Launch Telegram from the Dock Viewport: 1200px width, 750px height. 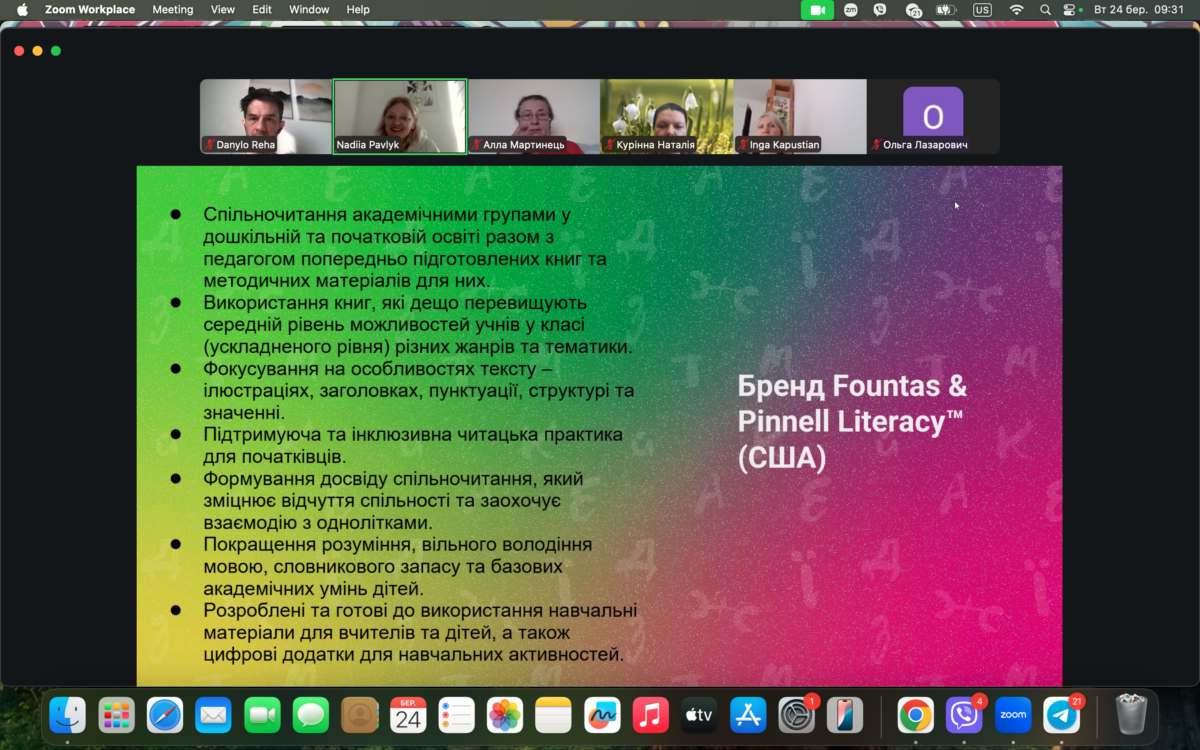1062,715
